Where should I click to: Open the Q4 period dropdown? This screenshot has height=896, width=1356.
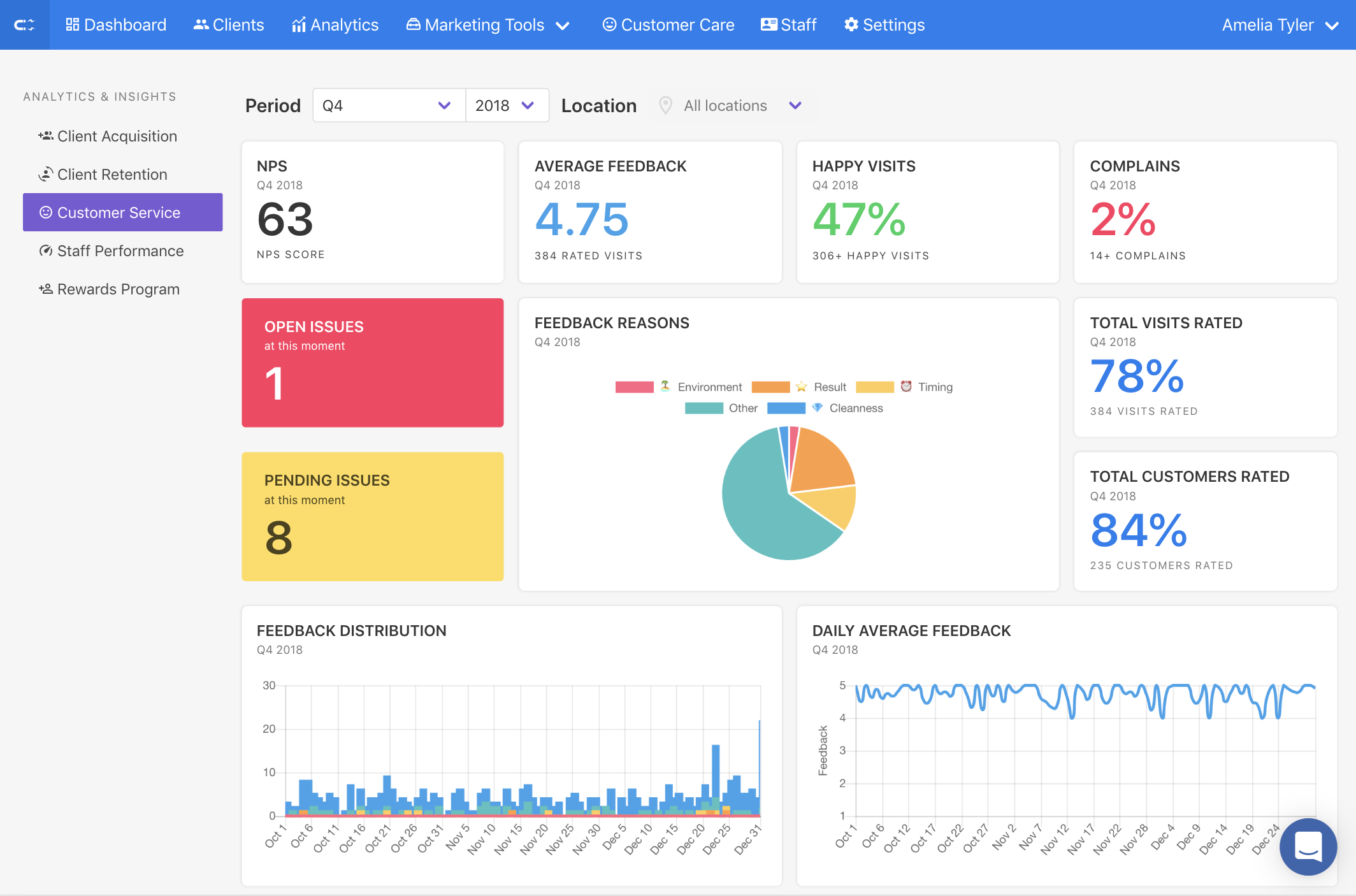[389, 106]
